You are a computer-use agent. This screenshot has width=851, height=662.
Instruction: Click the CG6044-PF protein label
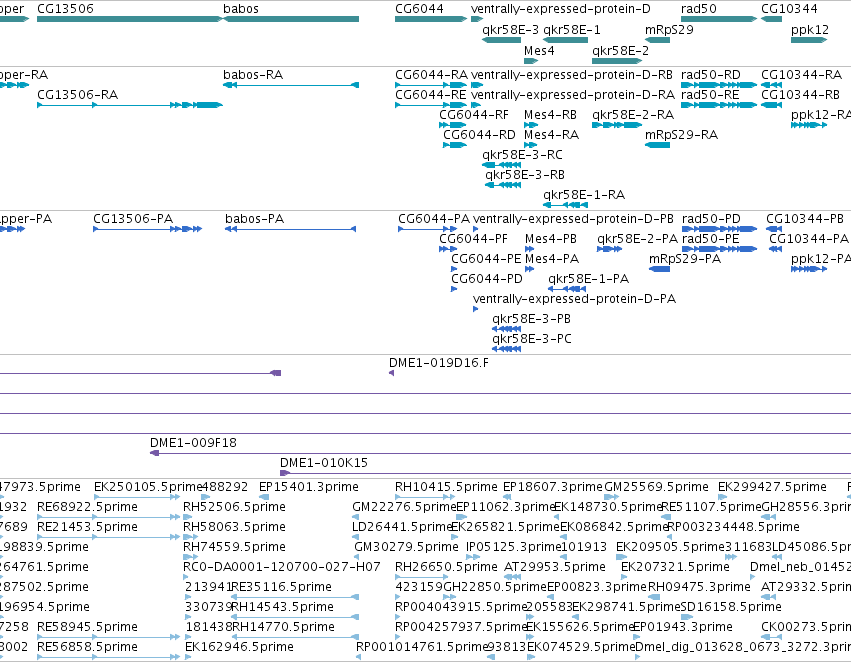[473, 239]
